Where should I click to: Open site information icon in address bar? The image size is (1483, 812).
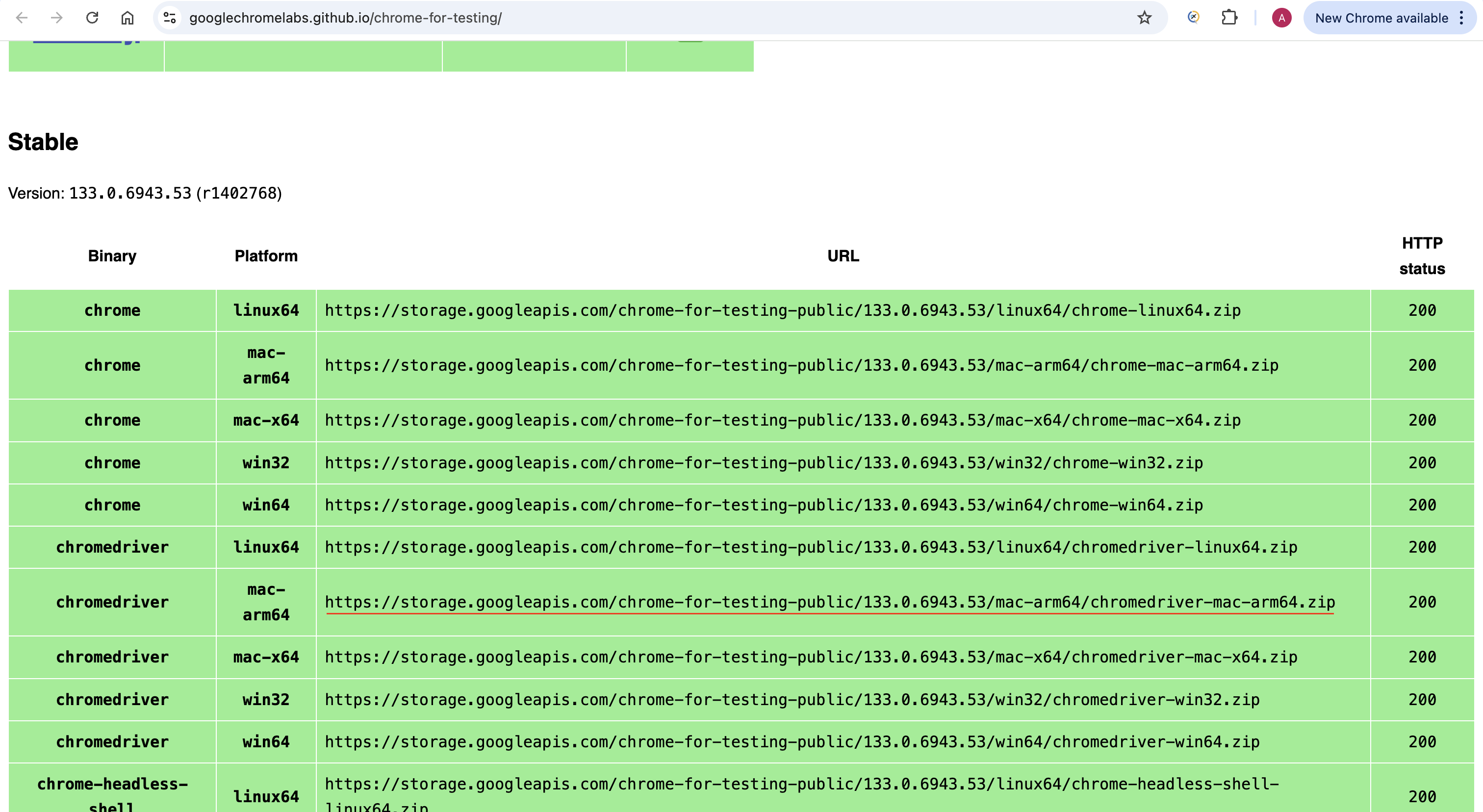(x=169, y=18)
